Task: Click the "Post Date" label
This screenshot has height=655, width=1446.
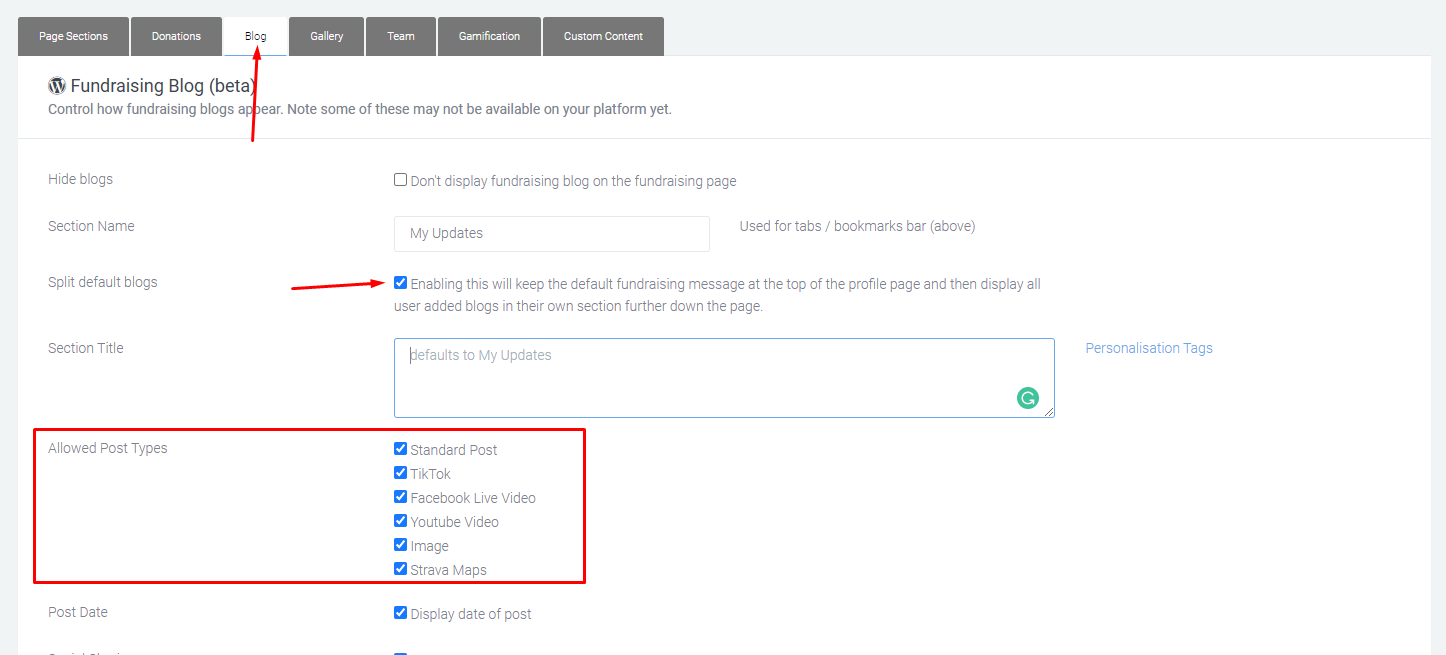Action: [78, 612]
